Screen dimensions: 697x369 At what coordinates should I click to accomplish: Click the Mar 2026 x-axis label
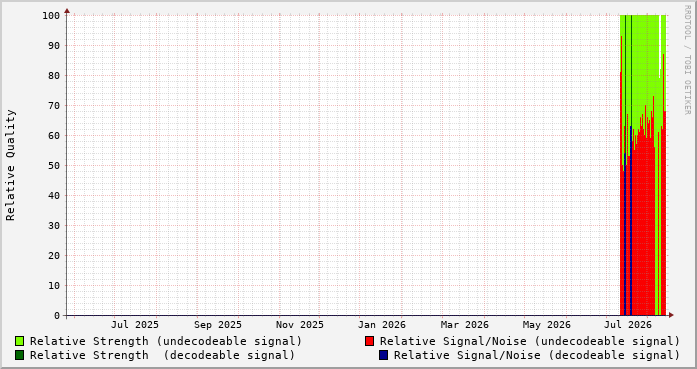[x=465, y=325]
